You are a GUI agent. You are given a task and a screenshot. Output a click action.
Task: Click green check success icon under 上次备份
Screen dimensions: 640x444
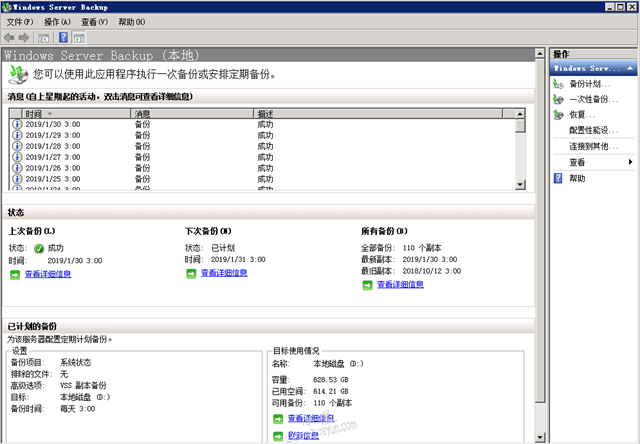coord(39,249)
